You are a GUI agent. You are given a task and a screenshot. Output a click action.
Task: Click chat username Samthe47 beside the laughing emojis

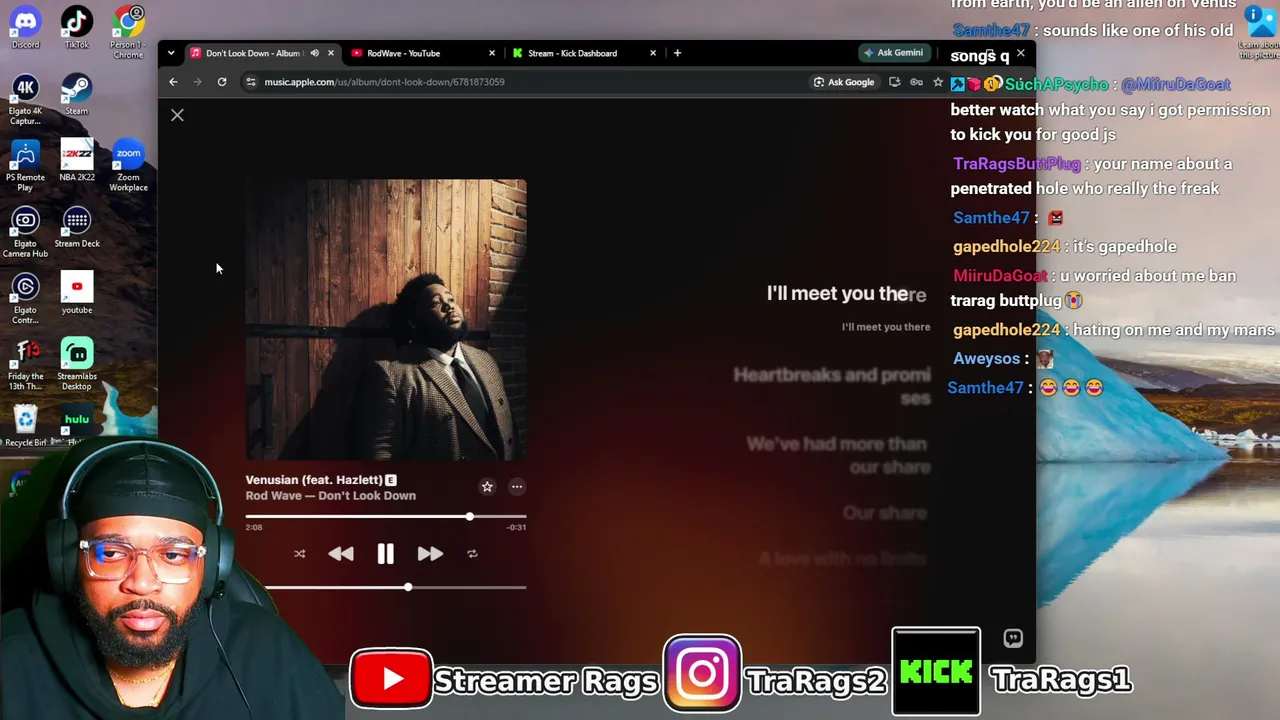(x=986, y=388)
